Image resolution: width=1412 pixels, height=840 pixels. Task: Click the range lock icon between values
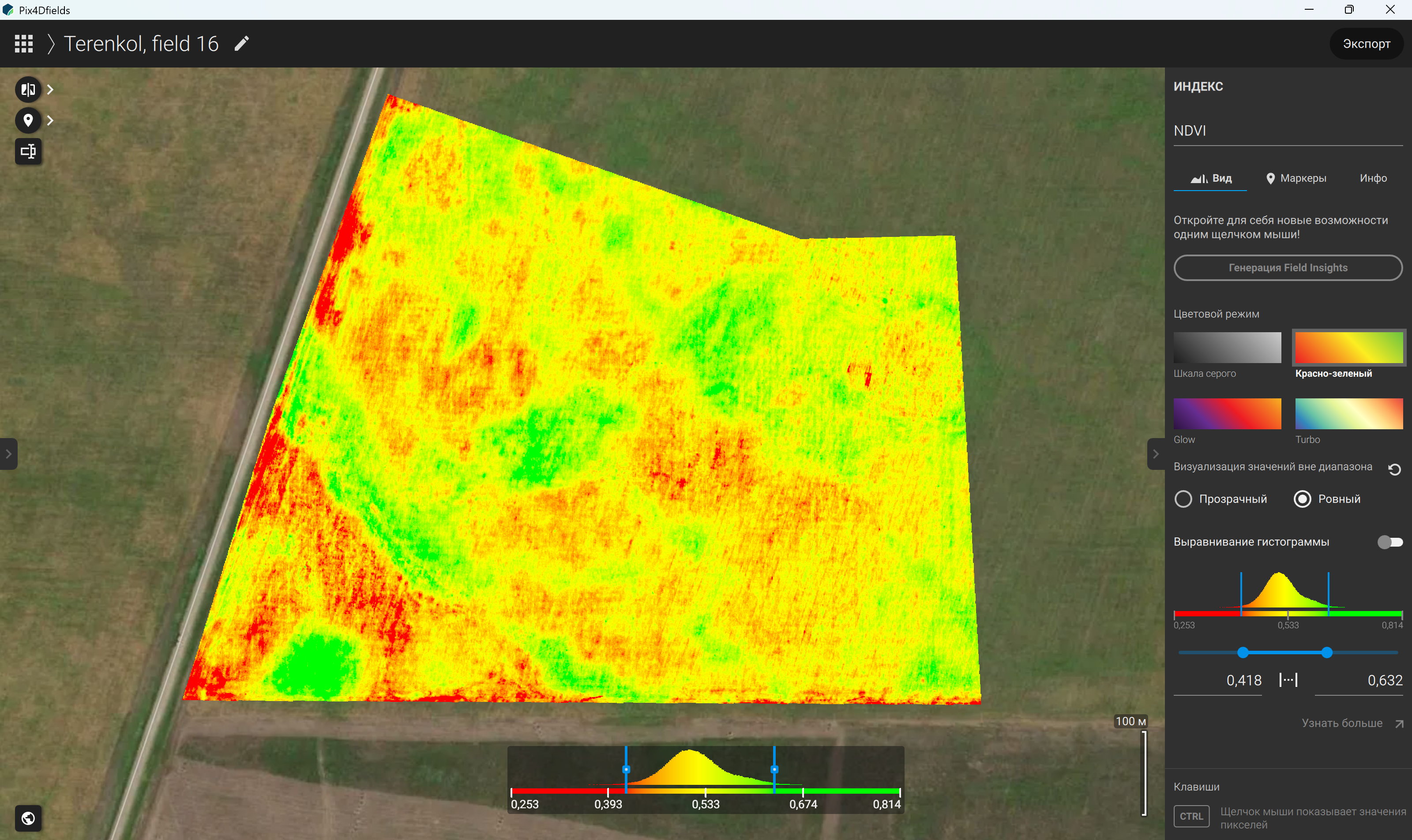click(1288, 680)
